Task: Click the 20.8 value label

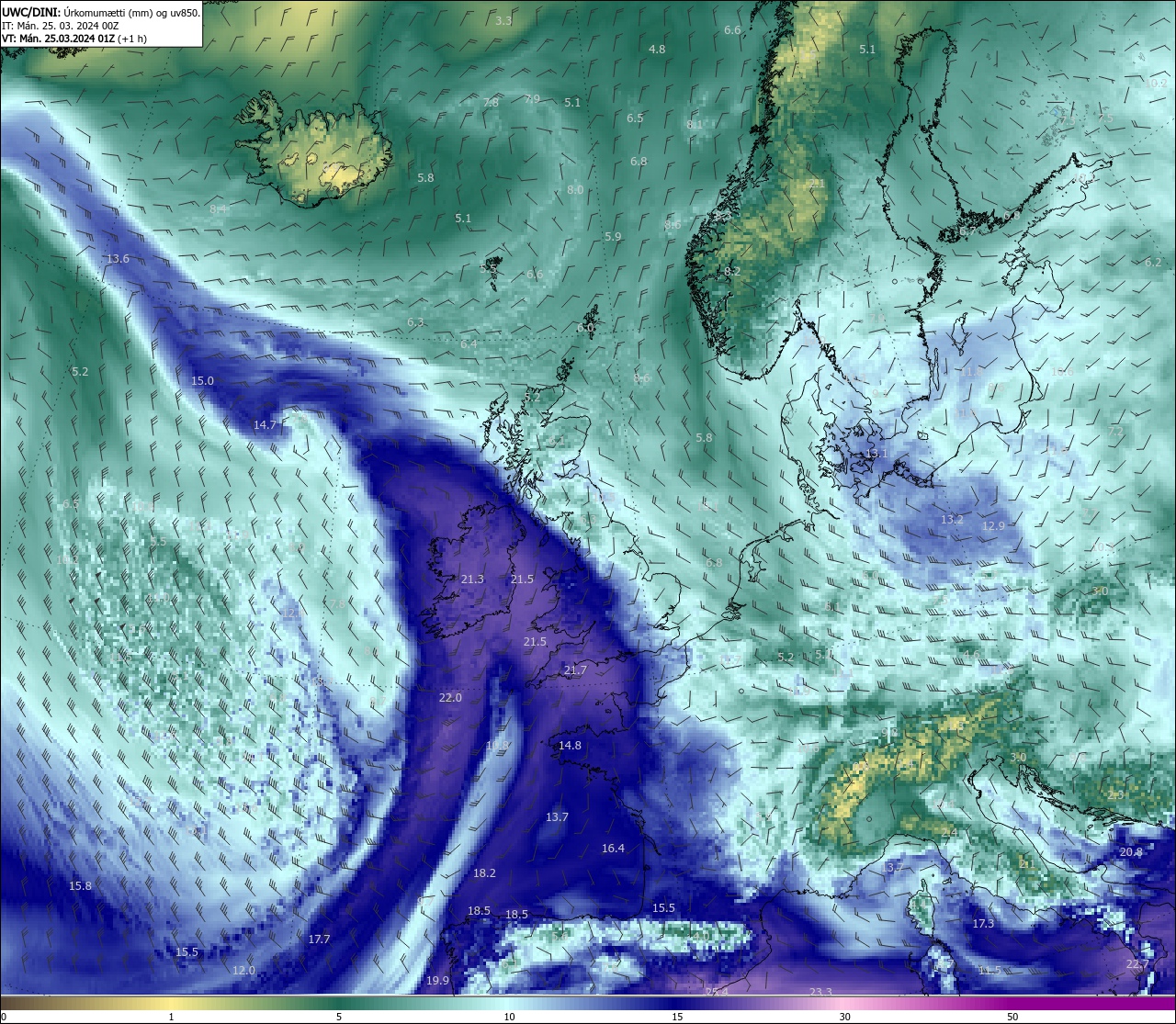Action: click(x=1131, y=852)
